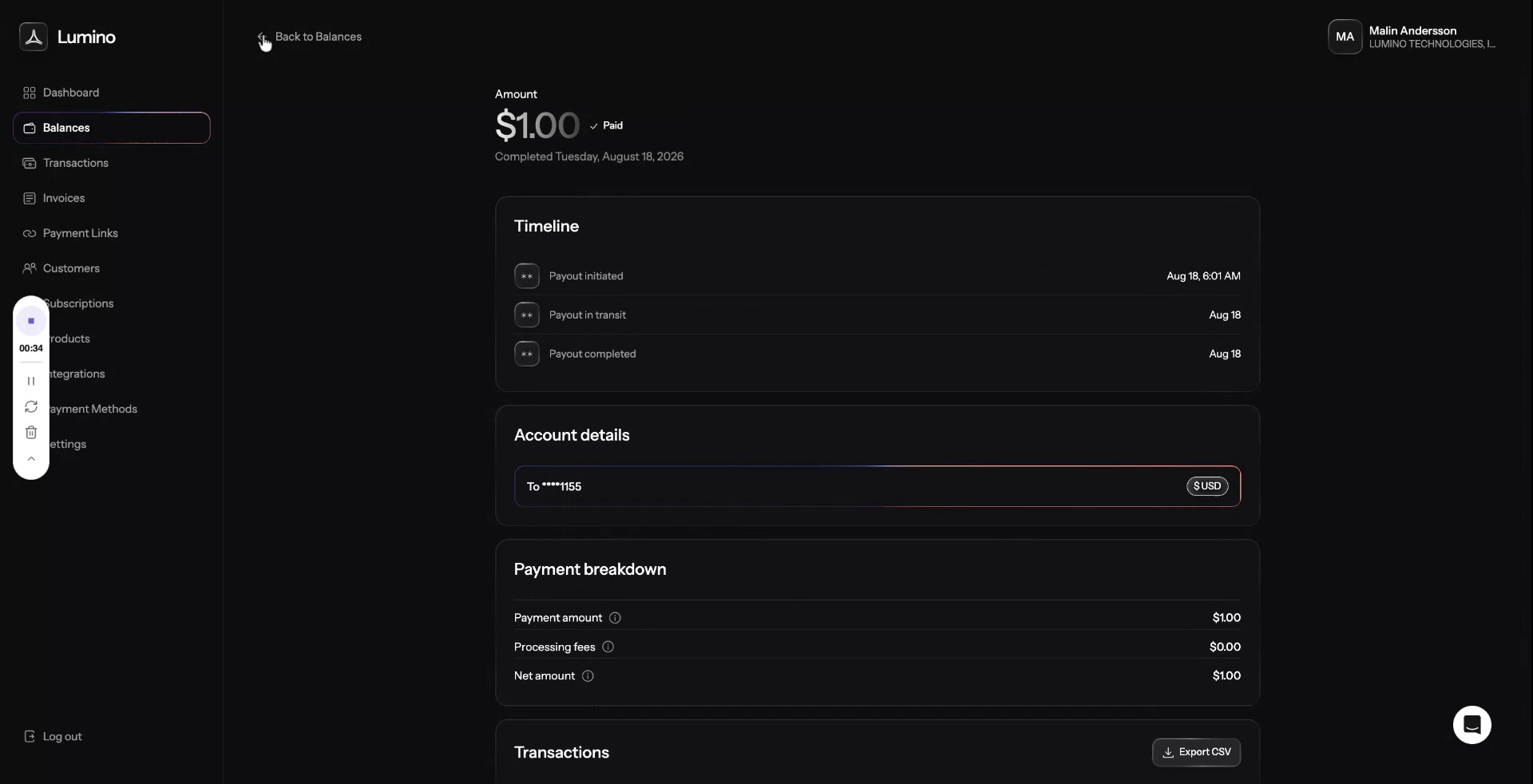
Task: Go back to Balances
Action: click(x=310, y=37)
